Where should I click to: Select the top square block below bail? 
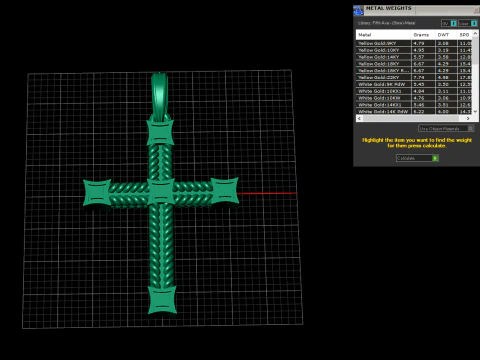point(160,132)
